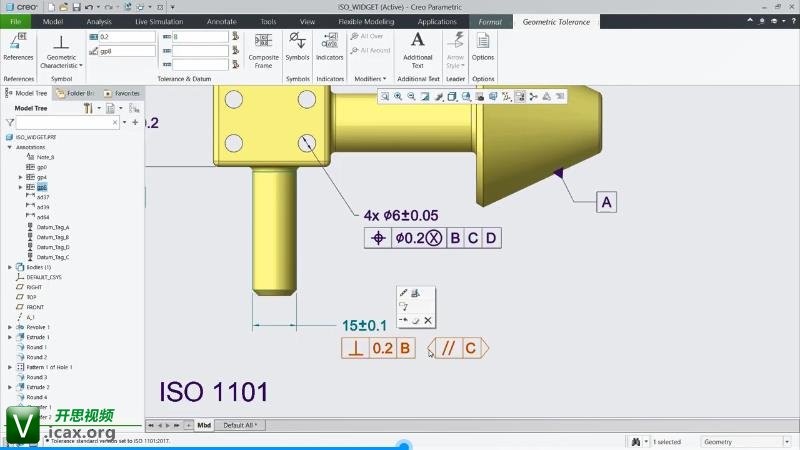Open the ribbon Options tool

click(483, 45)
